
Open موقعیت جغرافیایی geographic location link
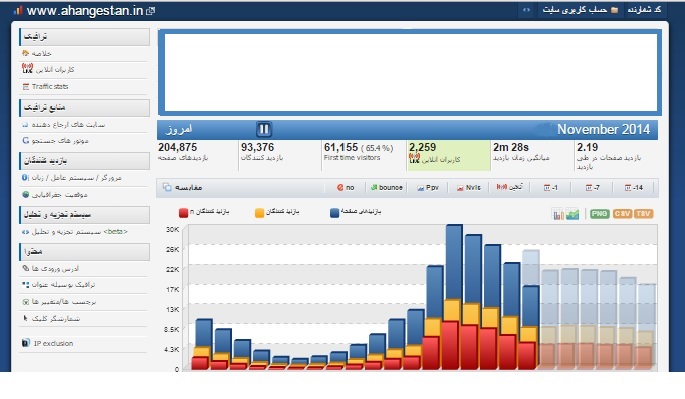tap(55, 194)
